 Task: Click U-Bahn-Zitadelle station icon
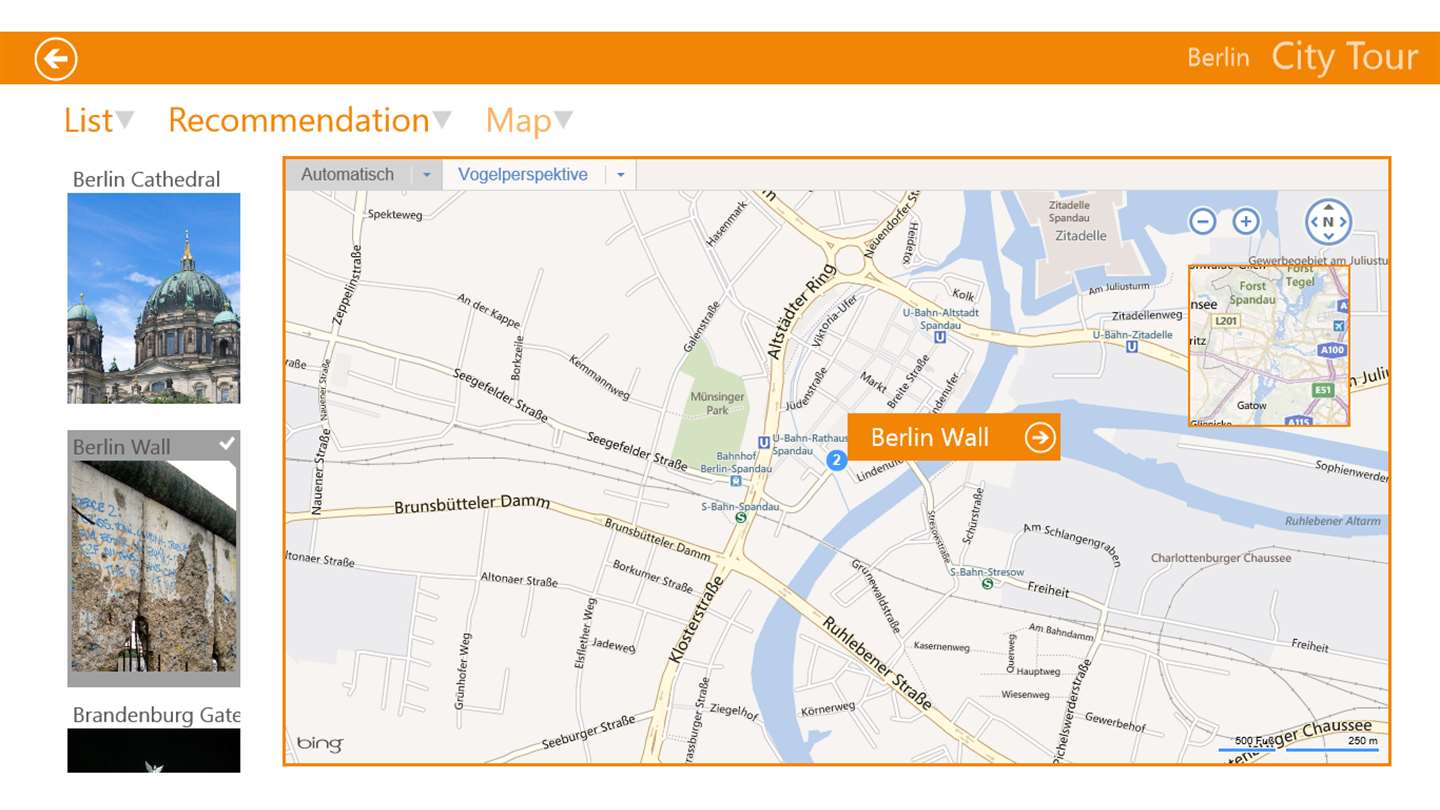point(1131,347)
